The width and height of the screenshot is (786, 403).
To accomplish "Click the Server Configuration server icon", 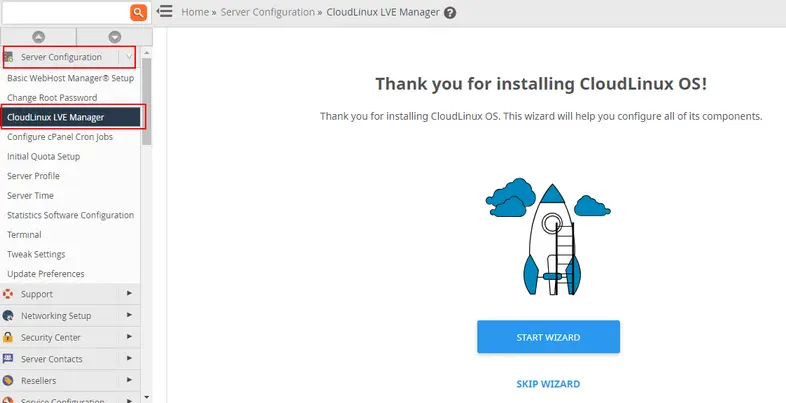I will (9, 57).
